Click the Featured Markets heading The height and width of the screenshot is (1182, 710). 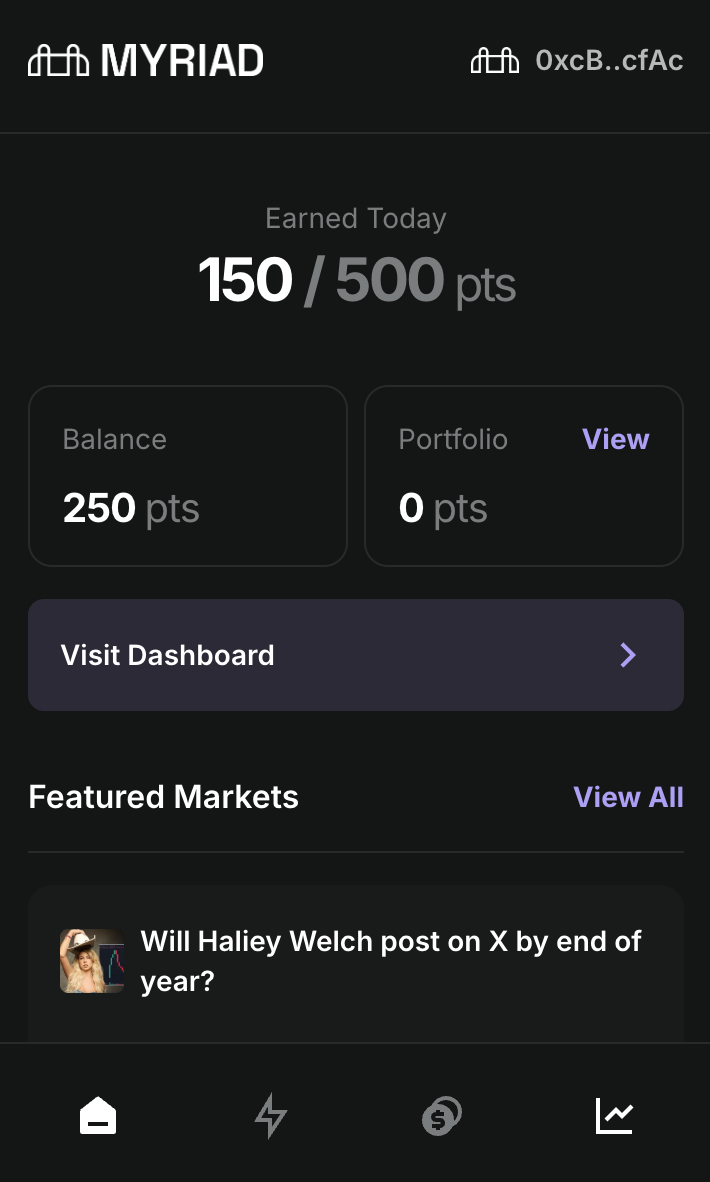click(x=163, y=797)
